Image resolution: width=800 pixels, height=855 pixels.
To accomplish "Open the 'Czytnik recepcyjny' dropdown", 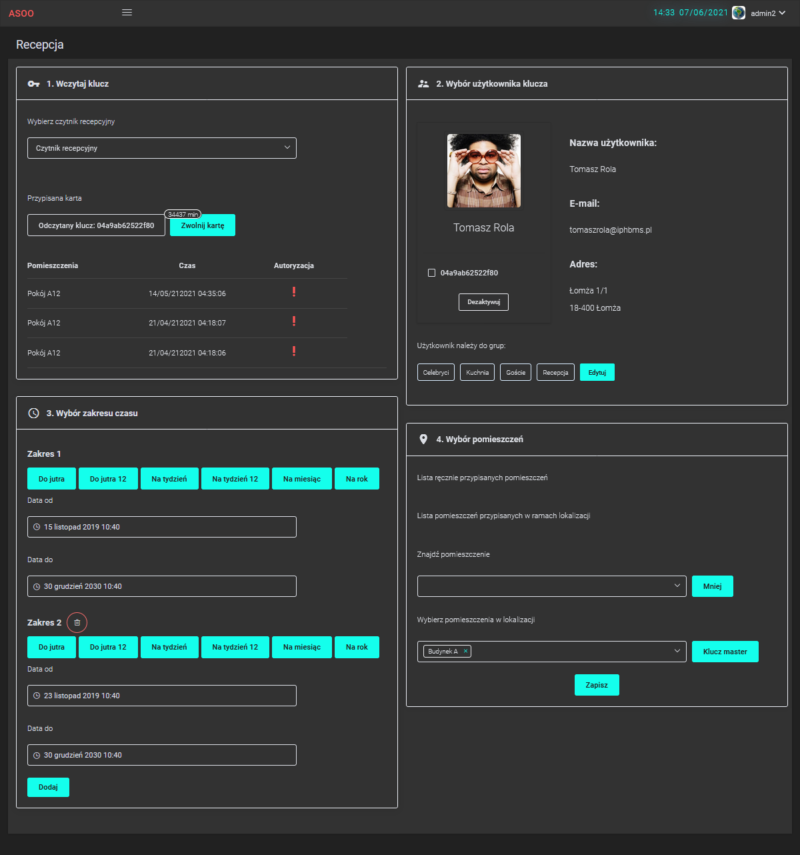I will pyautogui.click(x=162, y=147).
